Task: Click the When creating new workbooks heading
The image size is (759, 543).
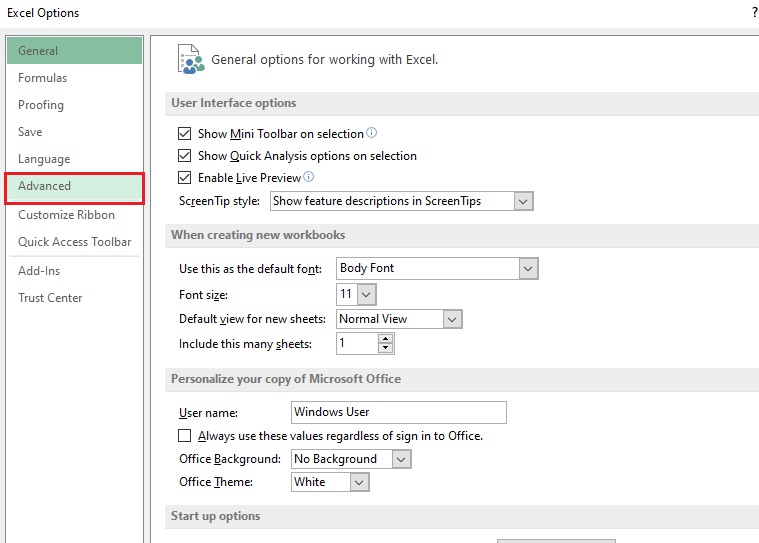Action: point(258,235)
